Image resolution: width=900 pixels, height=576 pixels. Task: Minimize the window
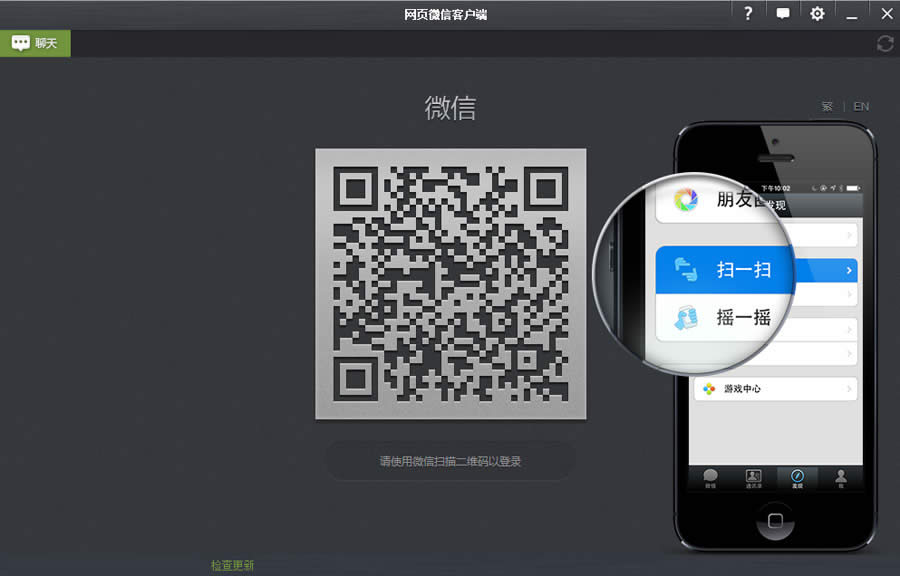852,14
